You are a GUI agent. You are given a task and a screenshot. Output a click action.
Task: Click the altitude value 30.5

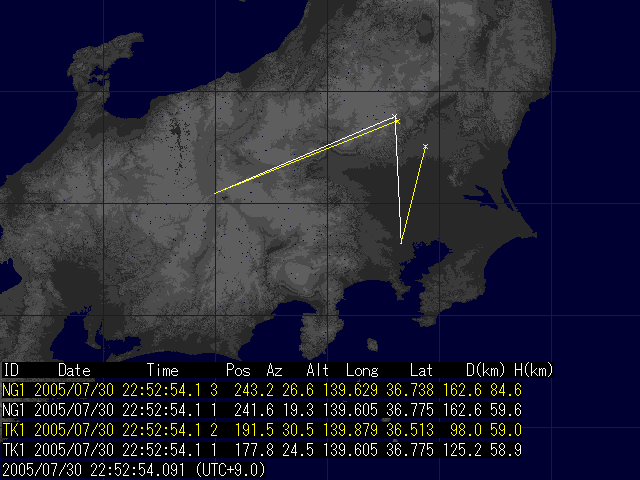tap(319, 430)
